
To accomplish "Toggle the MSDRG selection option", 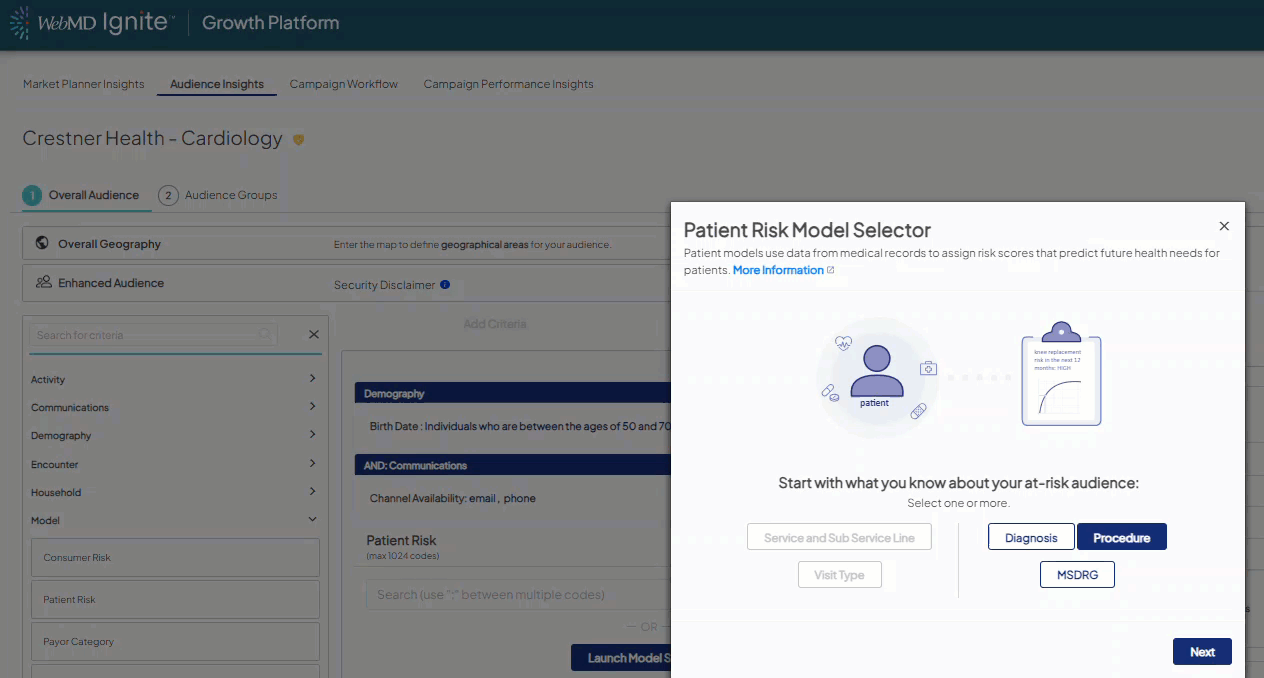I will tap(1077, 575).
